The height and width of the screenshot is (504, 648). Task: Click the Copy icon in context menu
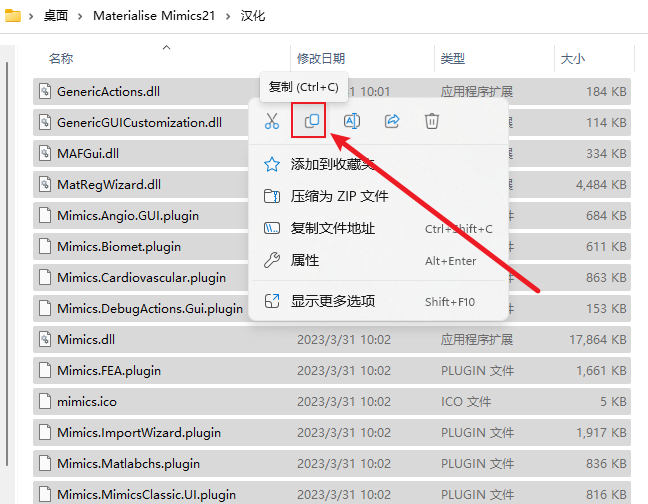[312, 121]
